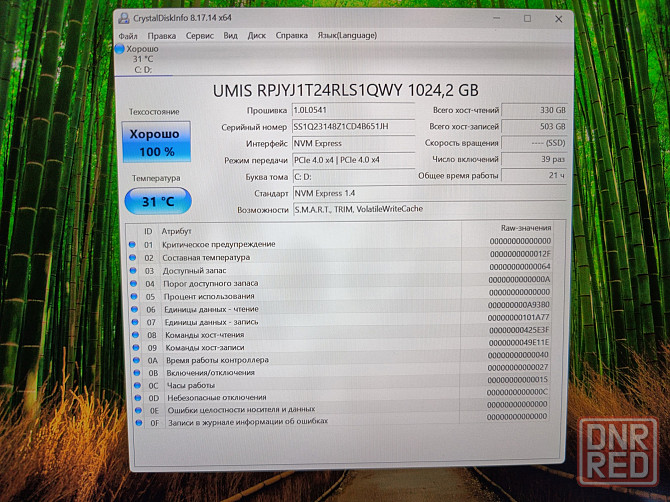This screenshot has width=670, height=502.
Task: Click the blue status icon for attribute 04
Action: click(133, 283)
